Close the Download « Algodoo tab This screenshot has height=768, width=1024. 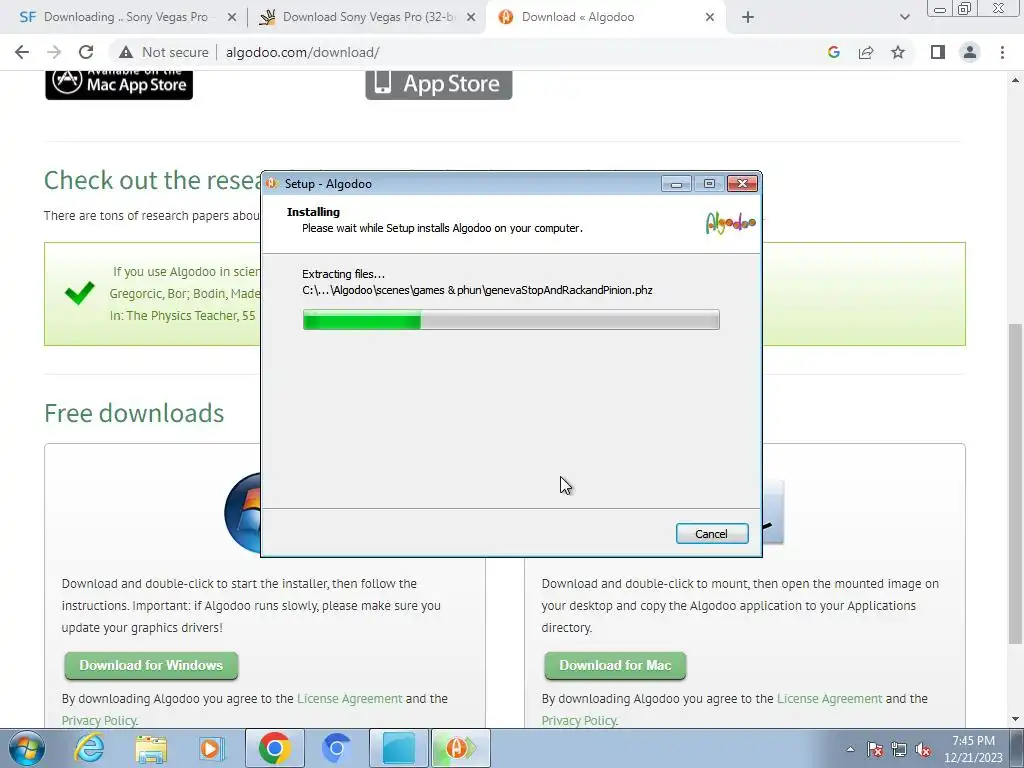click(x=710, y=18)
